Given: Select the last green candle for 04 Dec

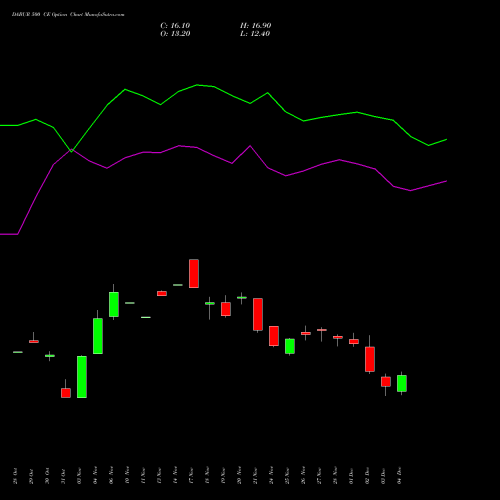Looking at the screenshot, I should pos(402,383).
